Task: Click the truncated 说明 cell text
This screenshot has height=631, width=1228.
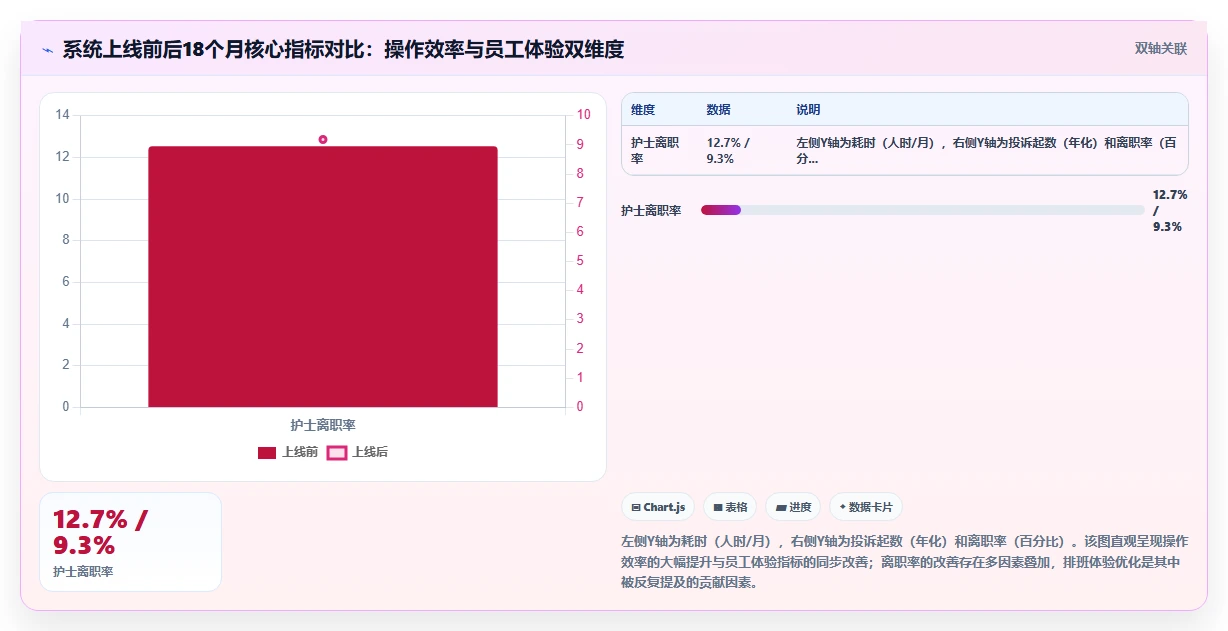Action: 985,150
